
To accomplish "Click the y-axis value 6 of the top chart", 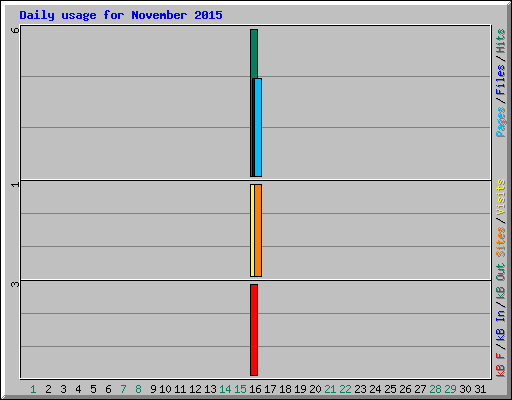I will click(x=15, y=30).
